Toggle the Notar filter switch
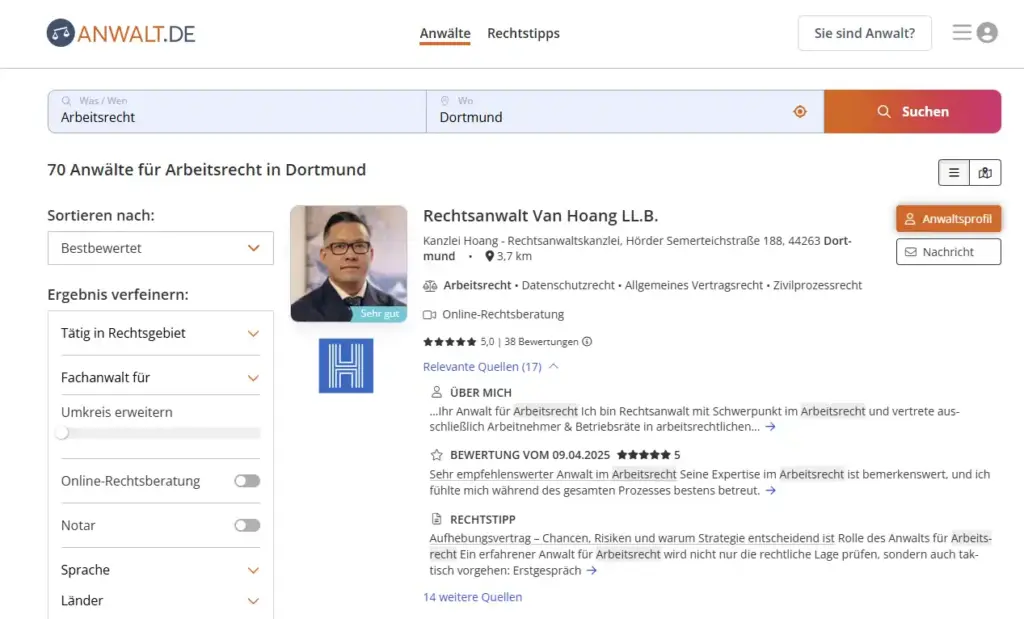The image size is (1024, 619). [x=248, y=526]
